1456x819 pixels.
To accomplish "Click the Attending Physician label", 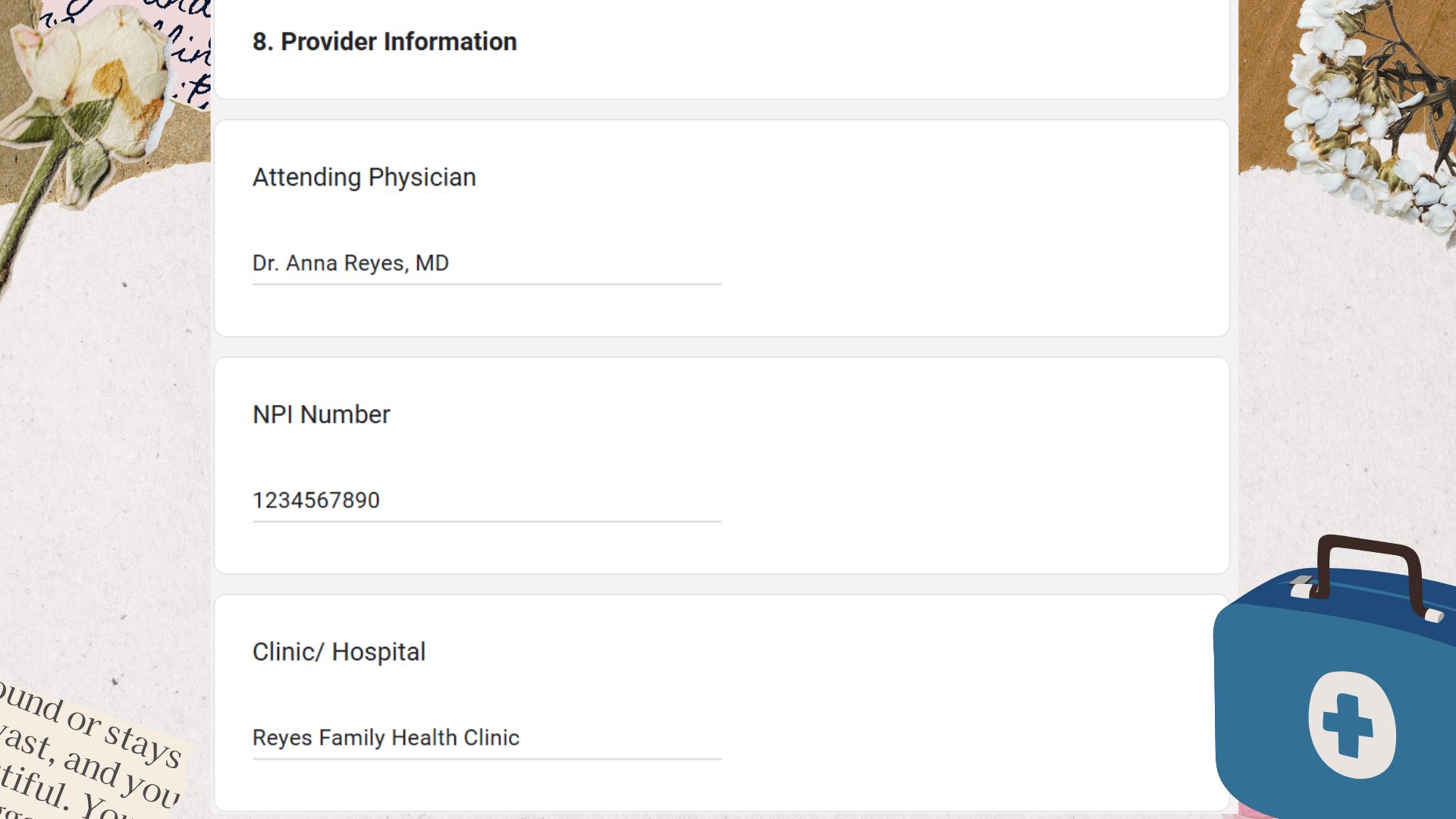I will [x=364, y=177].
